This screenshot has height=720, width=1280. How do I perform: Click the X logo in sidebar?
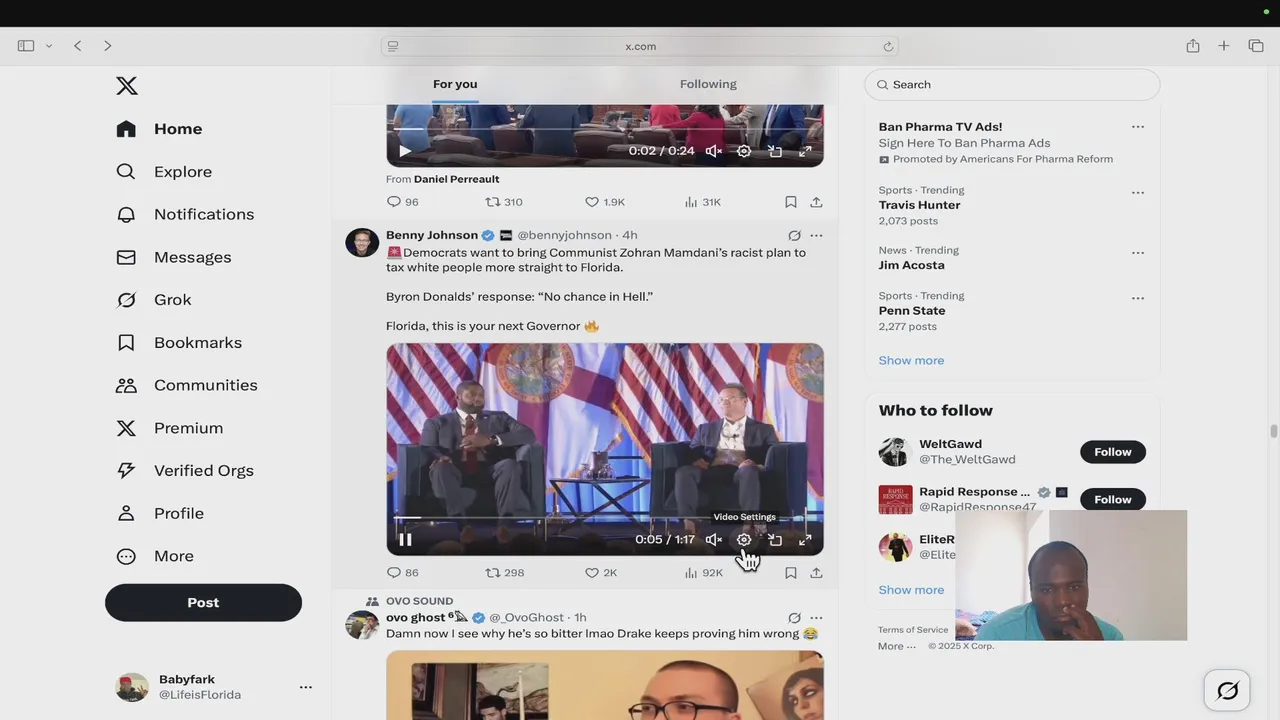pos(127,86)
